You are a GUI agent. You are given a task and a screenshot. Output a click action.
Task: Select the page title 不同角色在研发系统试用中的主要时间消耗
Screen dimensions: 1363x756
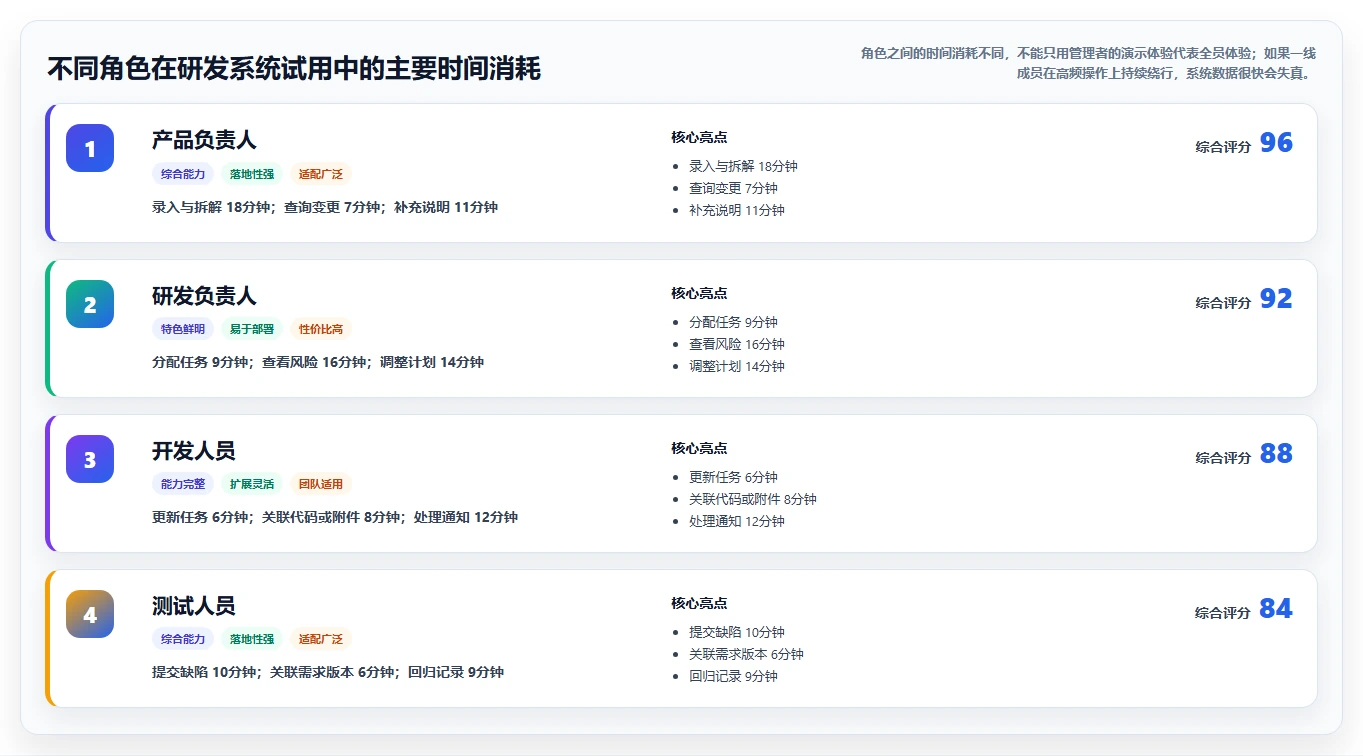294,69
